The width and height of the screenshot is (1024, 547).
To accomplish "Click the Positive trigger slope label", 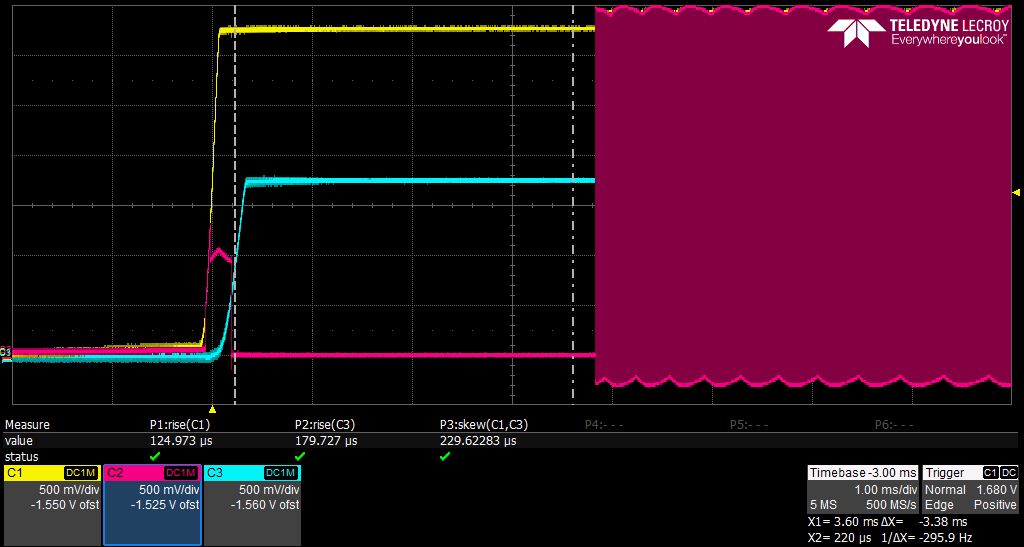I will pyautogui.click(x=996, y=505).
